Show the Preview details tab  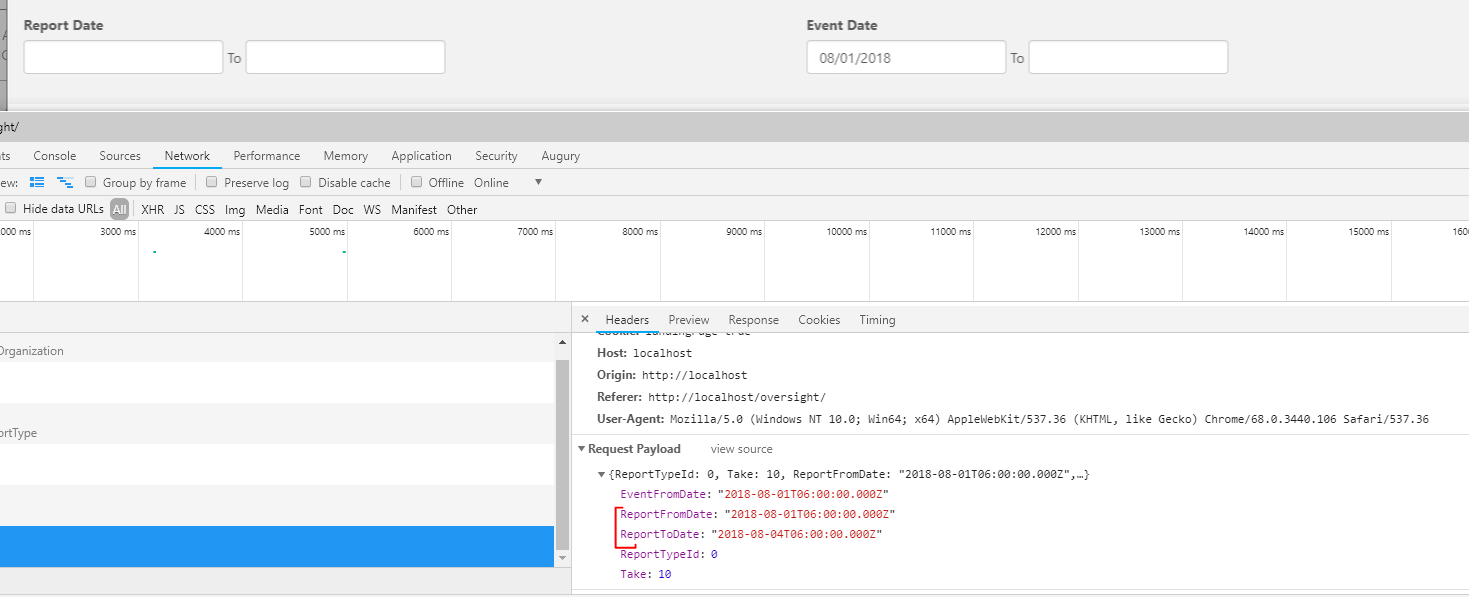pos(689,320)
